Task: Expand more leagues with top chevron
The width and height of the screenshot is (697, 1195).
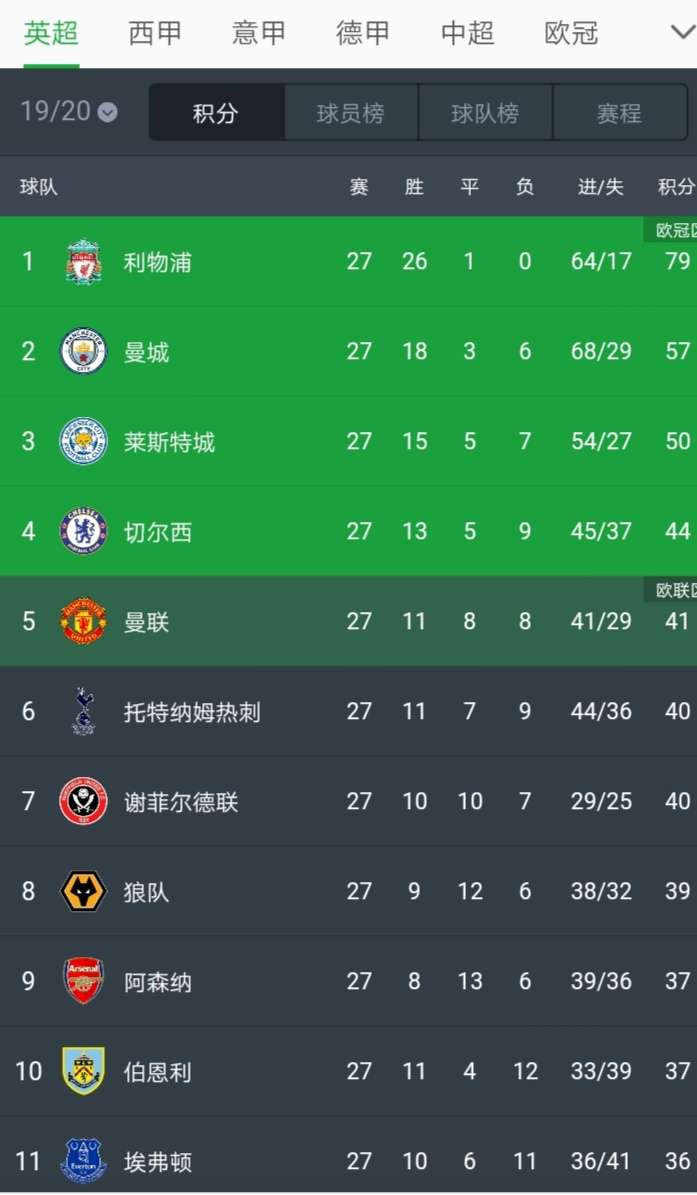Action: (683, 32)
